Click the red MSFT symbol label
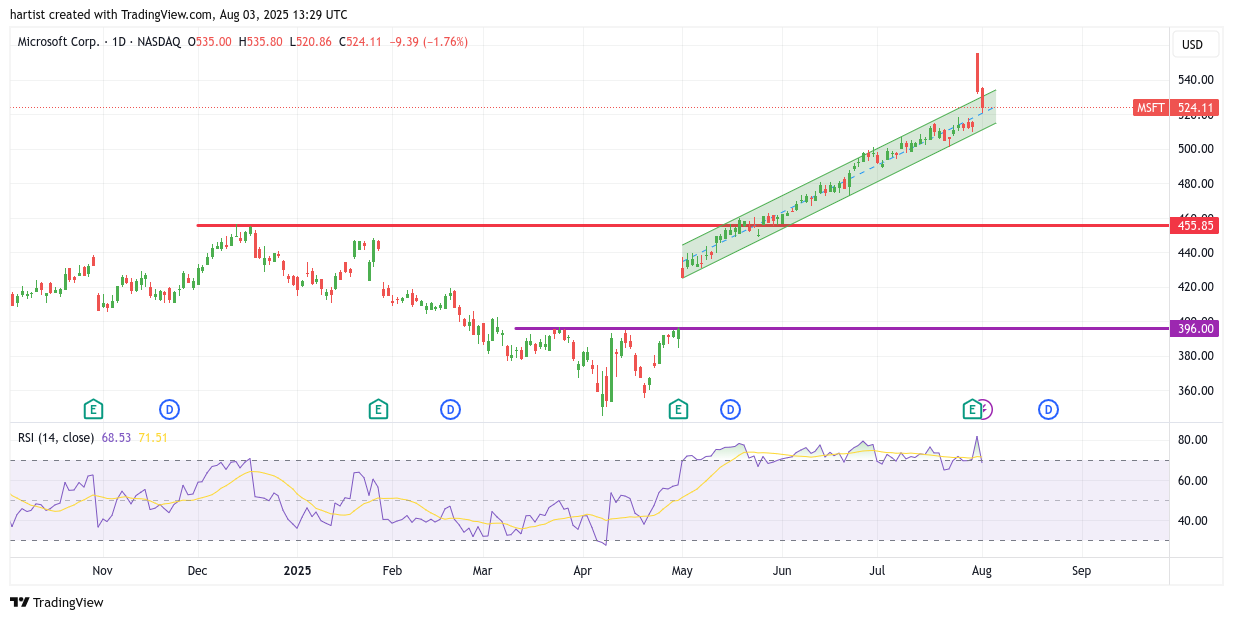This screenshot has width=1233, height=620. click(1150, 108)
